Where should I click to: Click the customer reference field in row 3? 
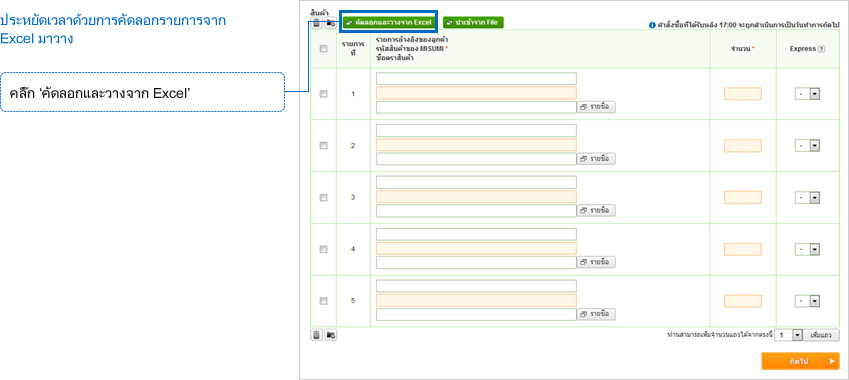coord(476,182)
